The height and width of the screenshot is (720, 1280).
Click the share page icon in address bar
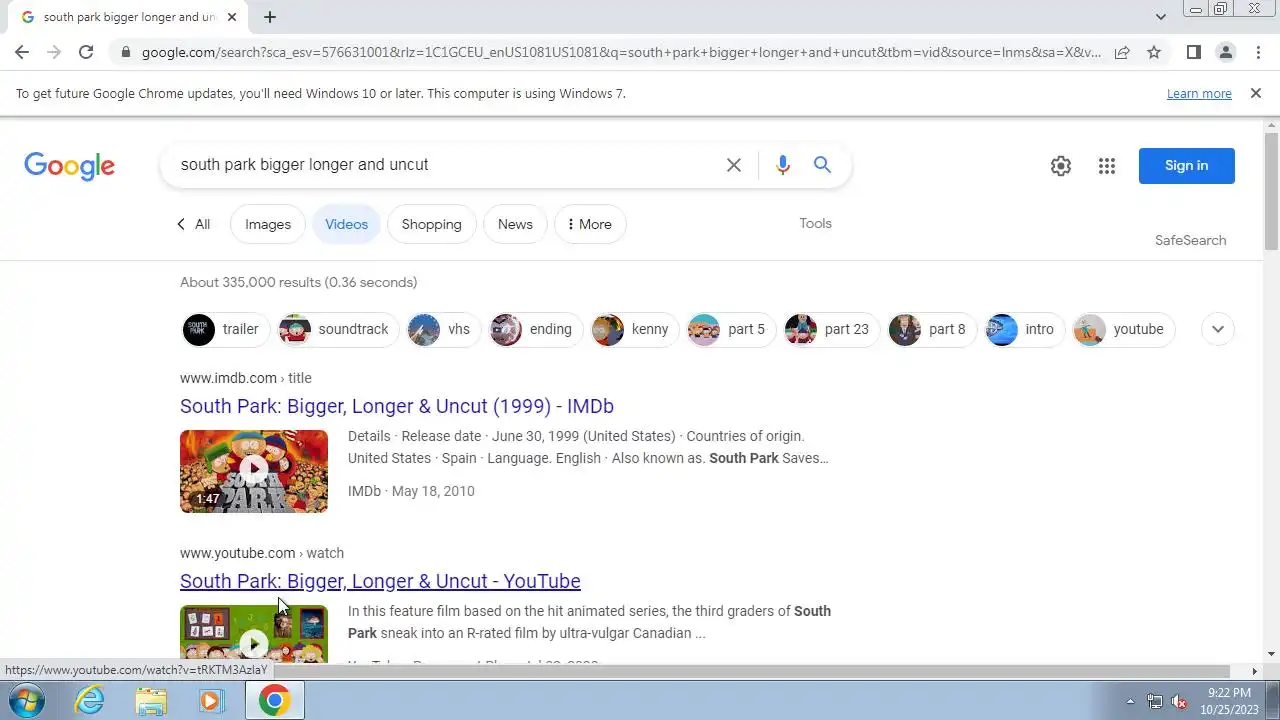[x=1122, y=52]
